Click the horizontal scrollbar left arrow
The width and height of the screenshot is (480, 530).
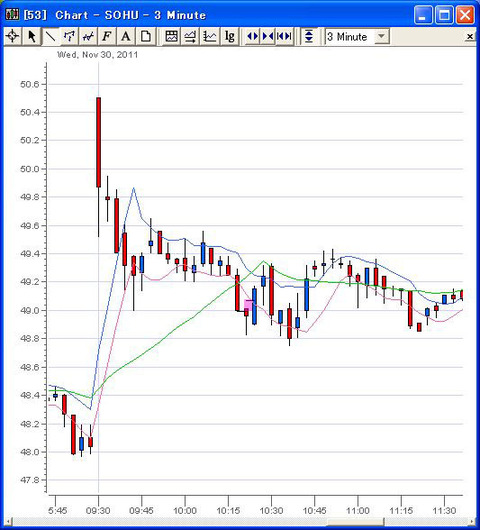click(8, 522)
